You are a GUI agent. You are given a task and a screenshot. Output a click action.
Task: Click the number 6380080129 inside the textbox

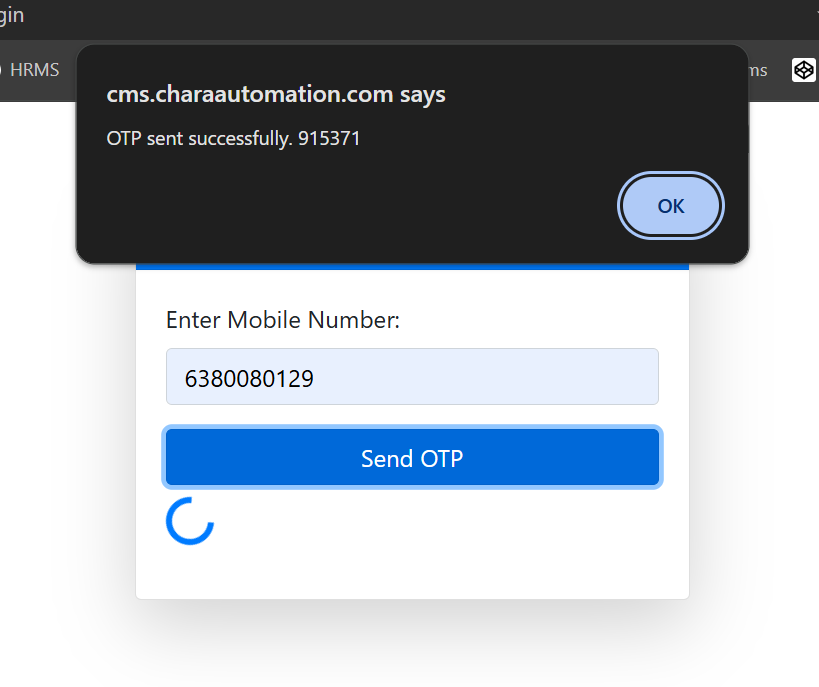pos(249,378)
